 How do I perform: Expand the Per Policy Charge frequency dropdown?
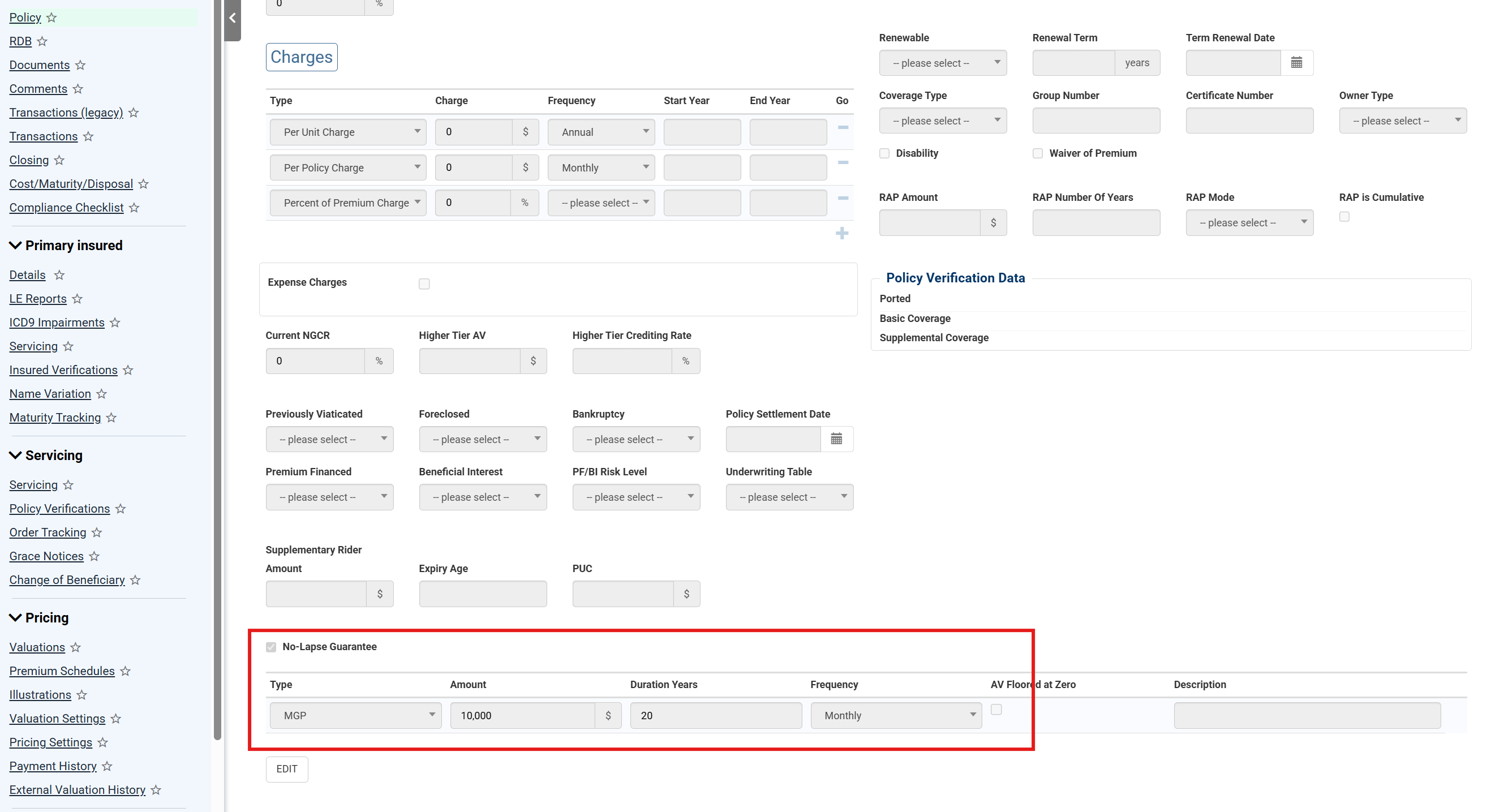(x=601, y=167)
